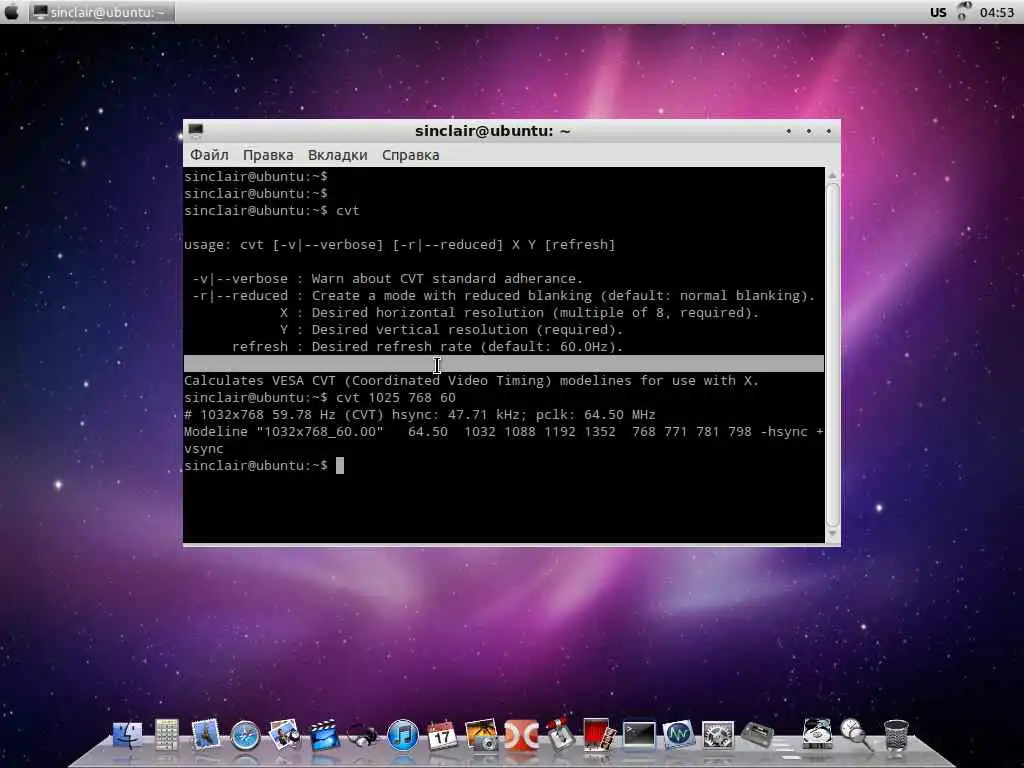Open the Справка menu

click(x=410, y=155)
